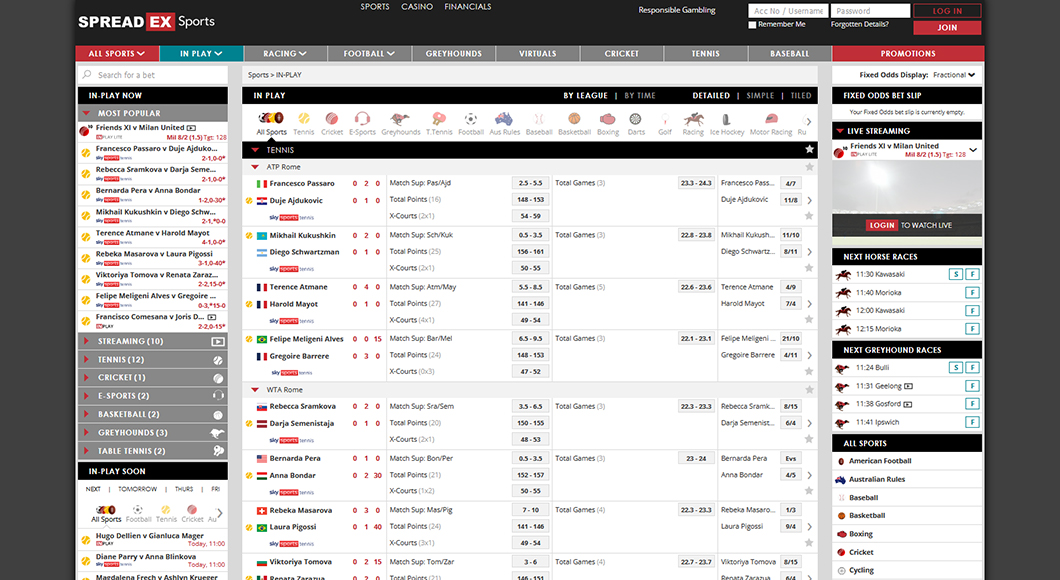Switch view to BY LEAGUE
This screenshot has width=1060, height=580.
585,96
